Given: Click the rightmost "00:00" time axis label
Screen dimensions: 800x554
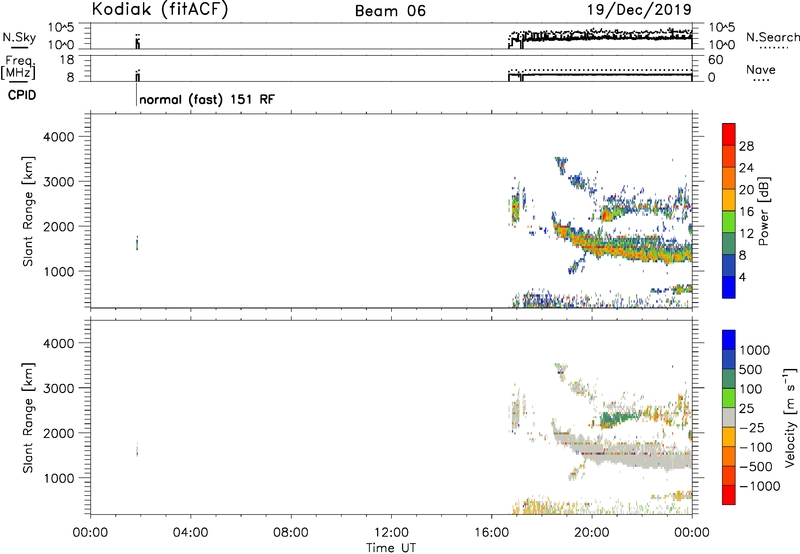Looking at the screenshot, I should [x=692, y=533].
